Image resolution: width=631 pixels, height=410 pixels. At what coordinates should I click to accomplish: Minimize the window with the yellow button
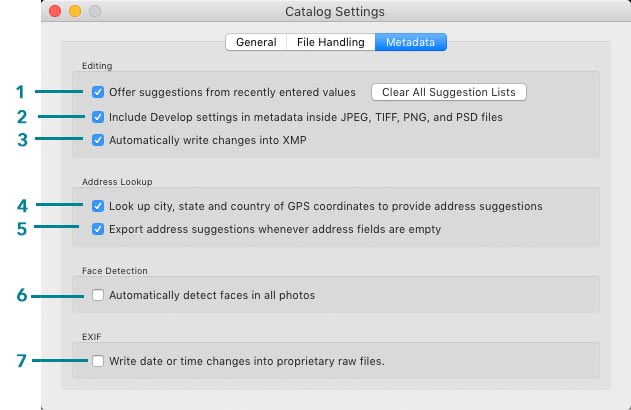(75, 11)
